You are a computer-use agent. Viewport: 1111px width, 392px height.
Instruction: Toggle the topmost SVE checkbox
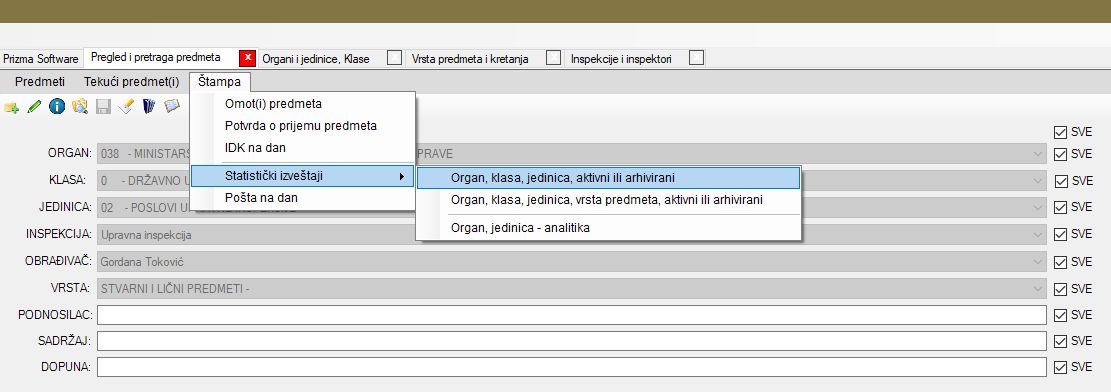[x=1060, y=132]
